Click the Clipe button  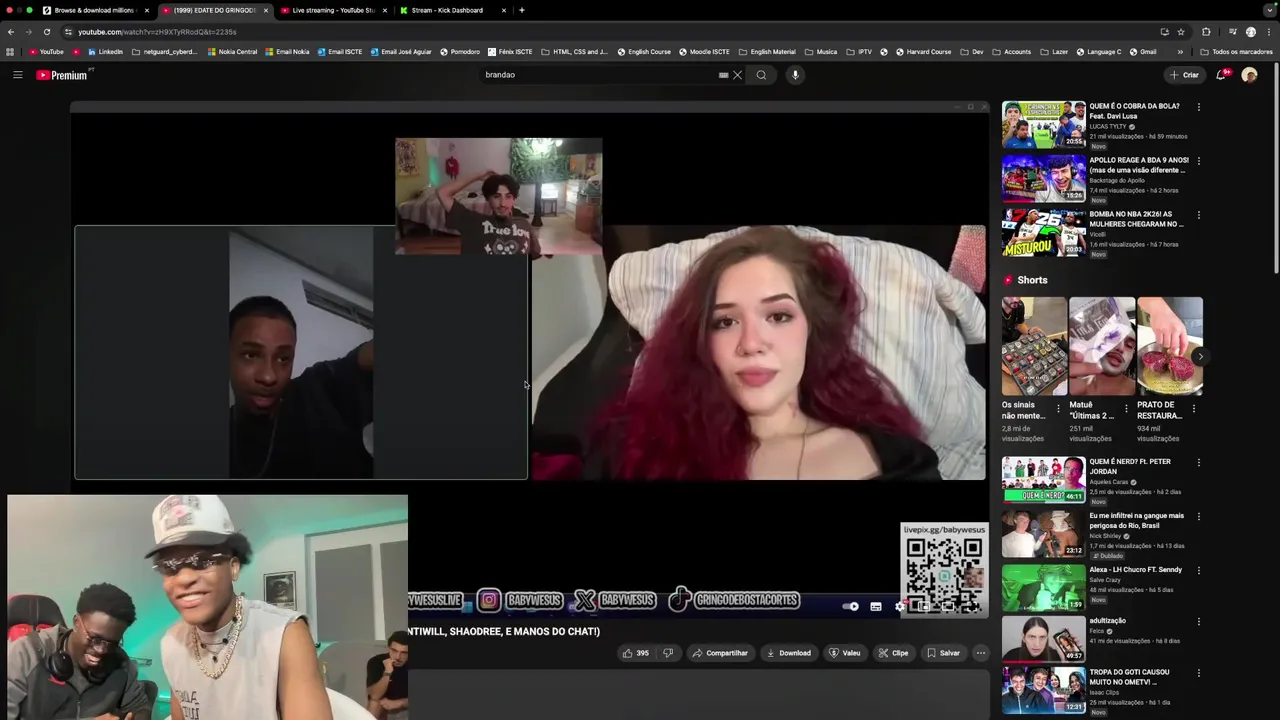(893, 653)
